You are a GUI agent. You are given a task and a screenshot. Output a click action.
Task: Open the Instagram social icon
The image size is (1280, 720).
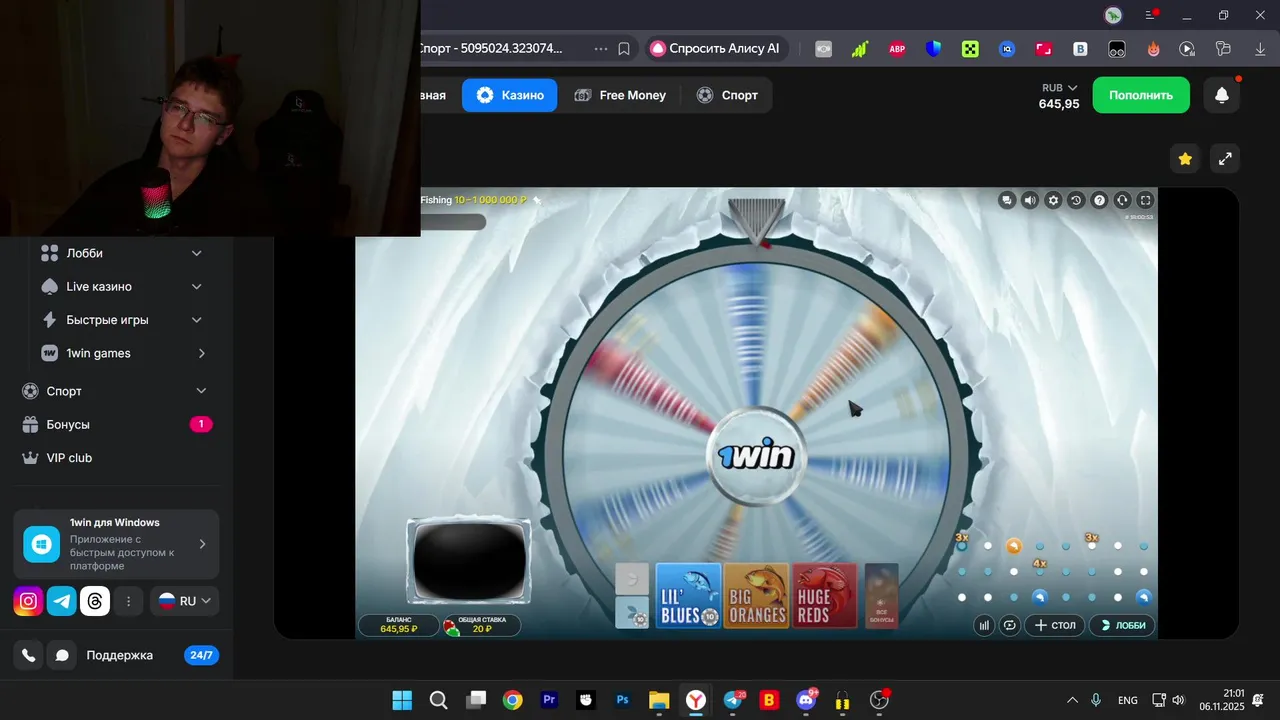(29, 601)
